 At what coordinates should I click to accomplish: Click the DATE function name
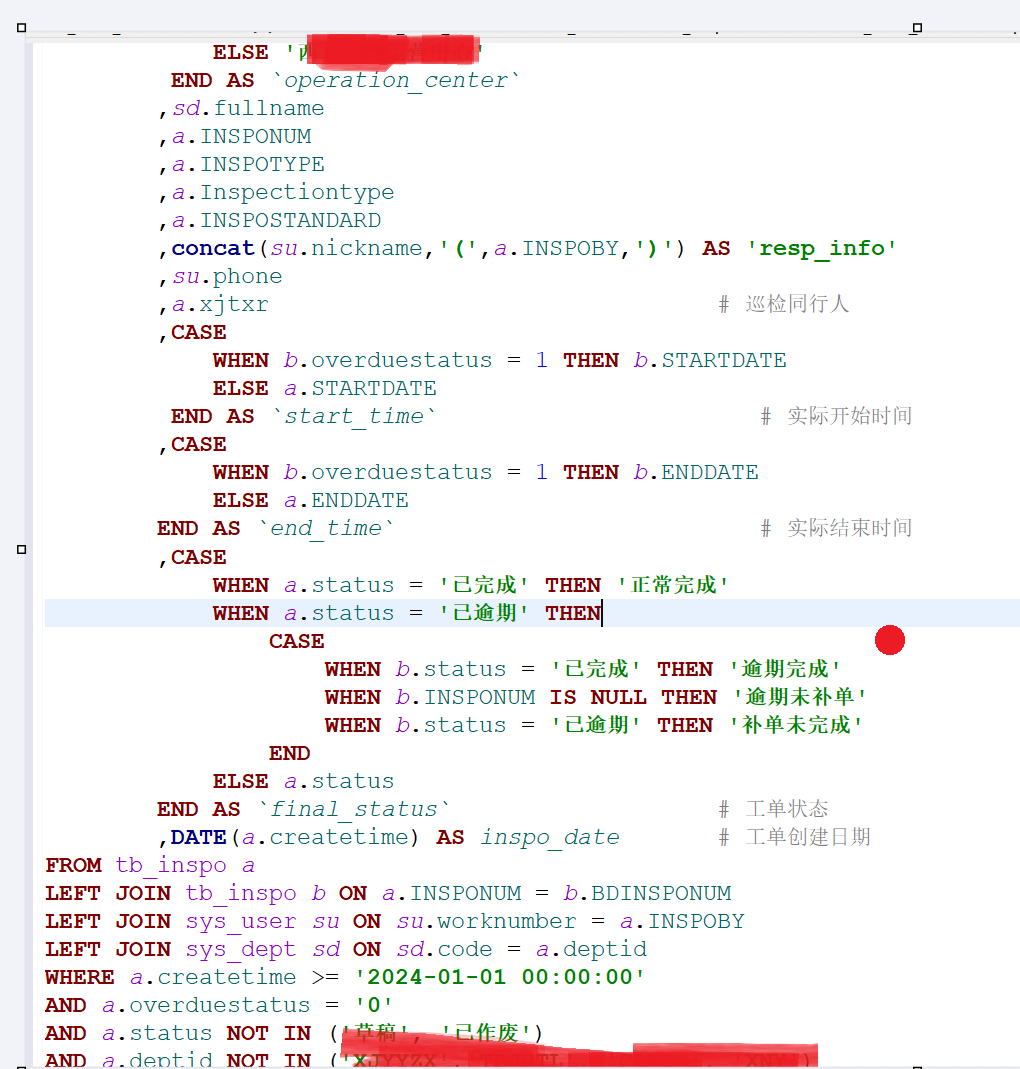(x=198, y=837)
